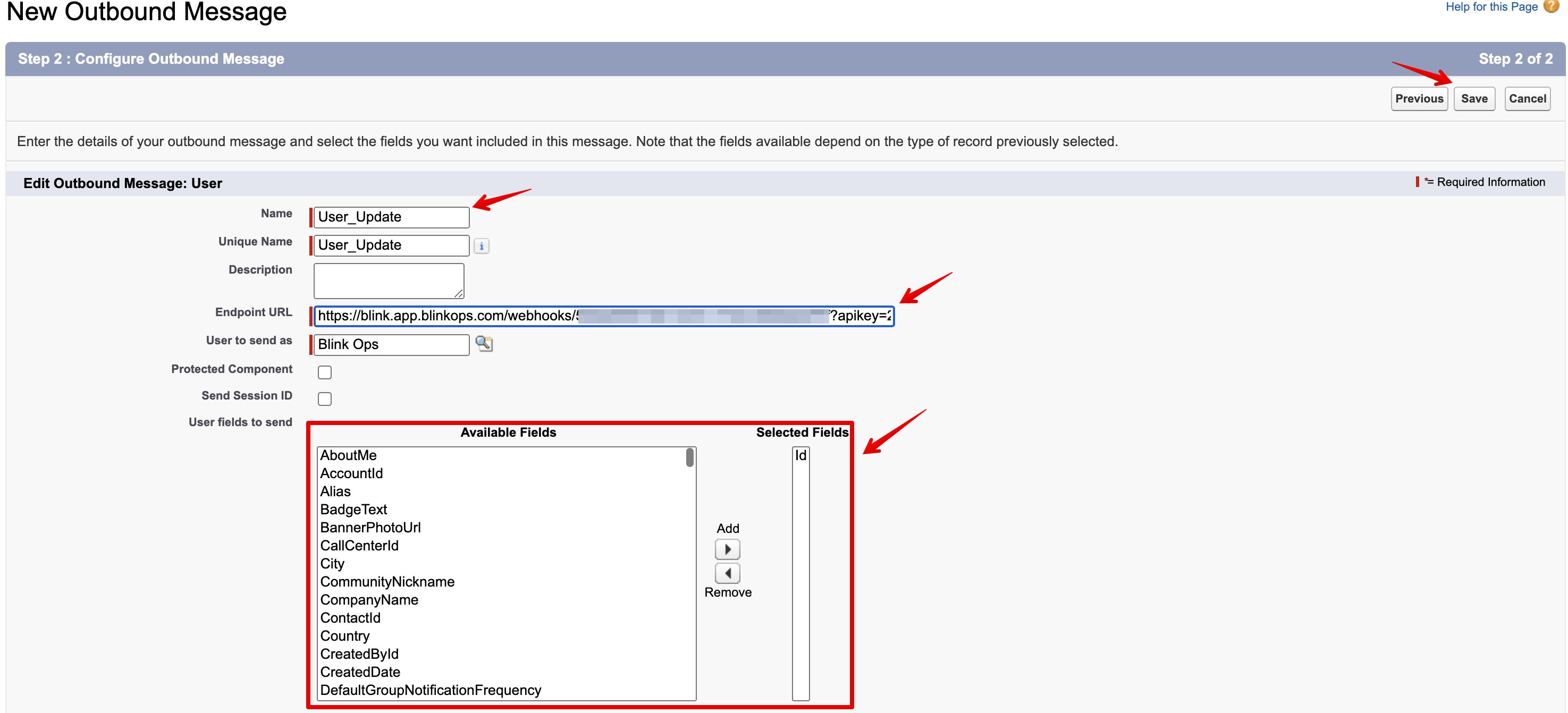The image size is (1568, 713).
Task: Click into the Description text area
Action: 389,281
